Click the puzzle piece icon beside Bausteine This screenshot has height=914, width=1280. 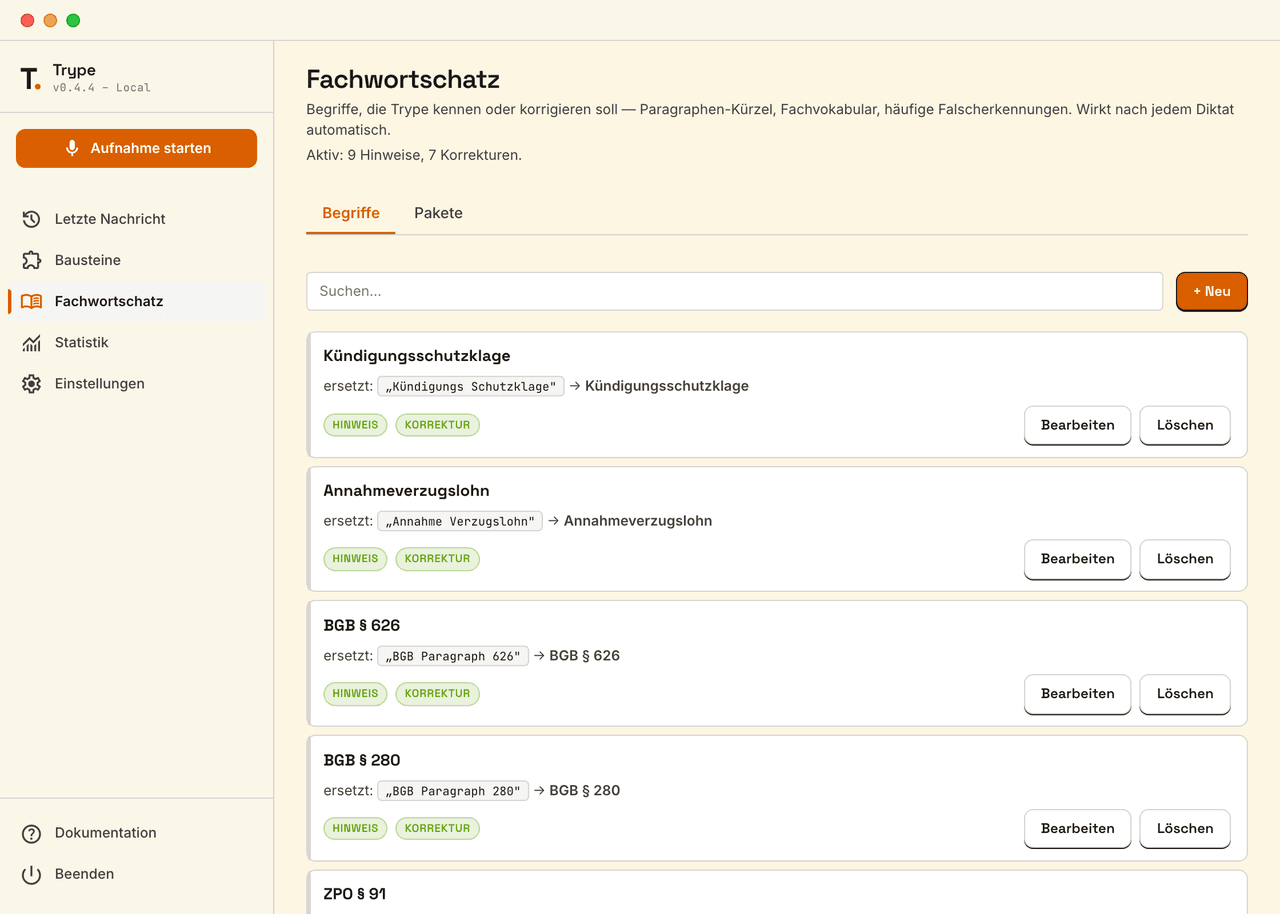coord(31,260)
